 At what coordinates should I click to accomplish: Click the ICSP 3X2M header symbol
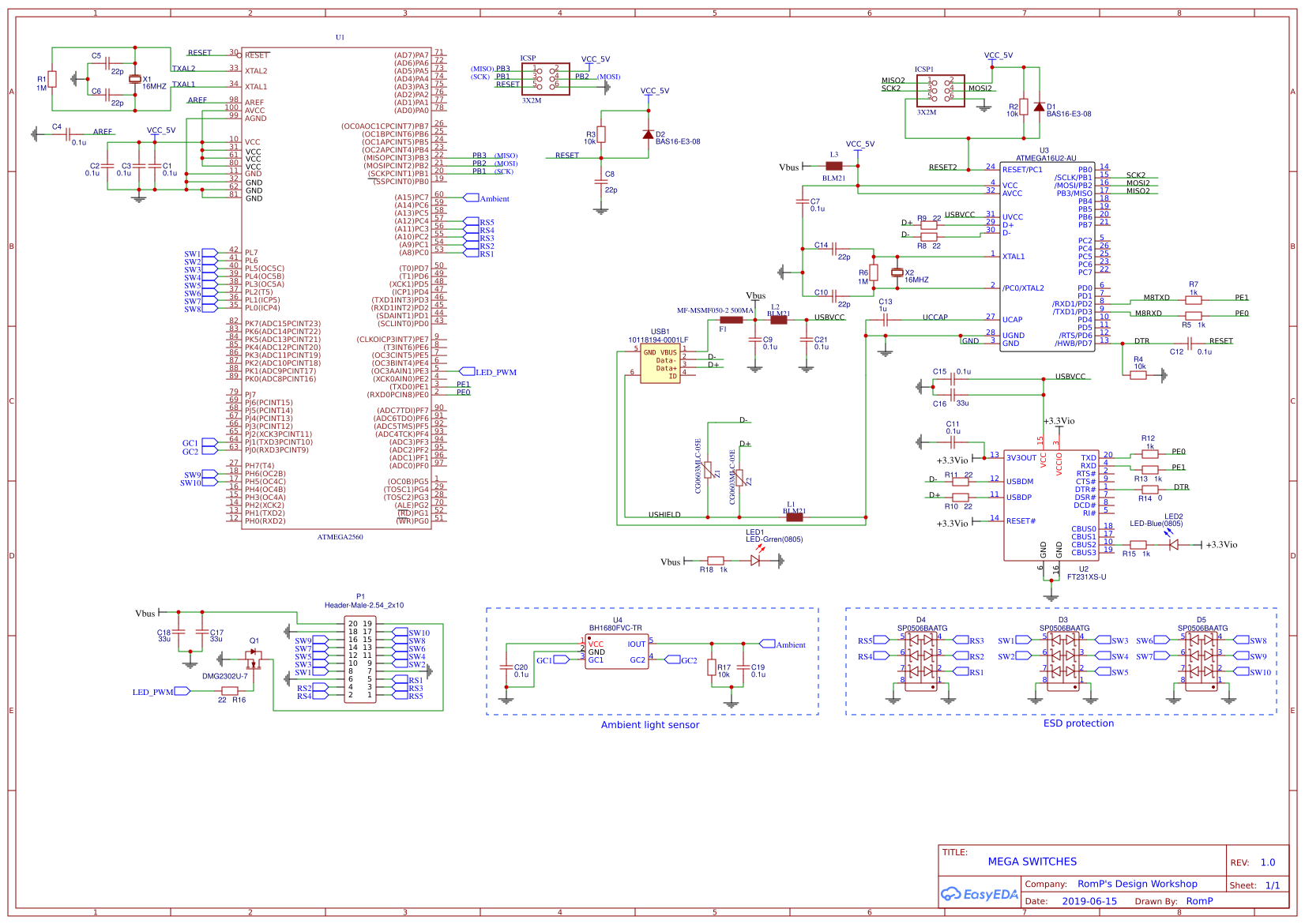(547, 79)
